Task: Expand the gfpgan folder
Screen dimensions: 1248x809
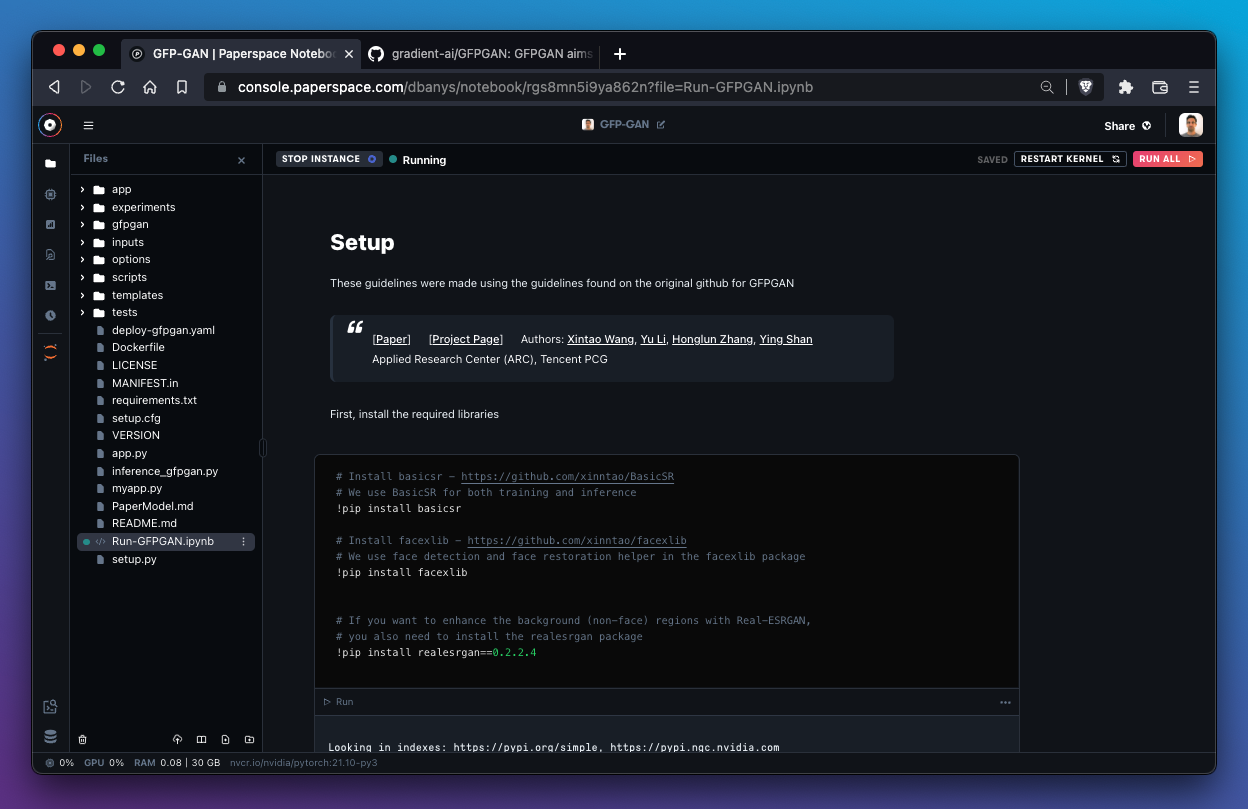Action: (x=82, y=224)
